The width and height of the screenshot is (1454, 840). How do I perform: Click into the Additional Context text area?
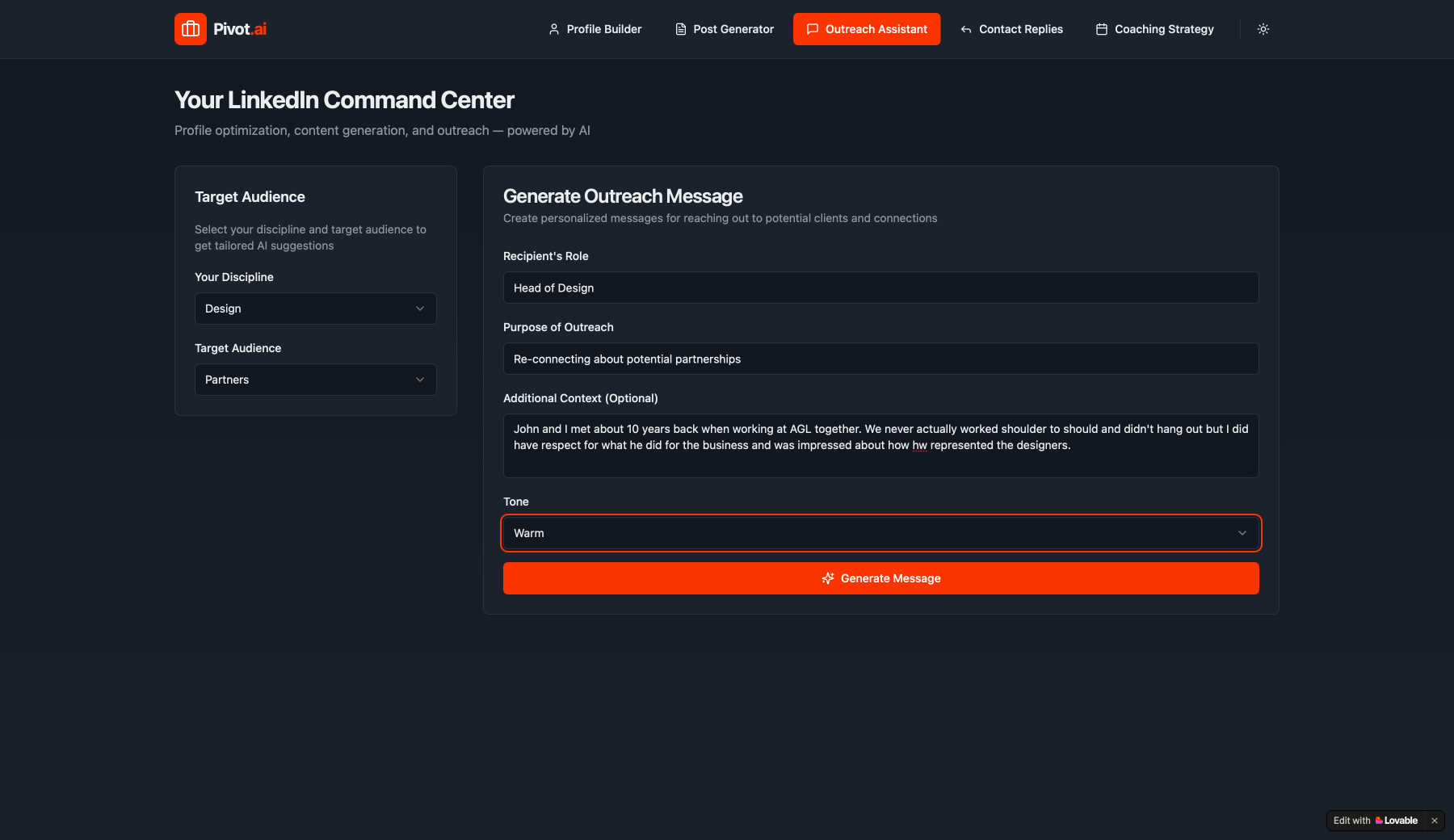click(881, 446)
